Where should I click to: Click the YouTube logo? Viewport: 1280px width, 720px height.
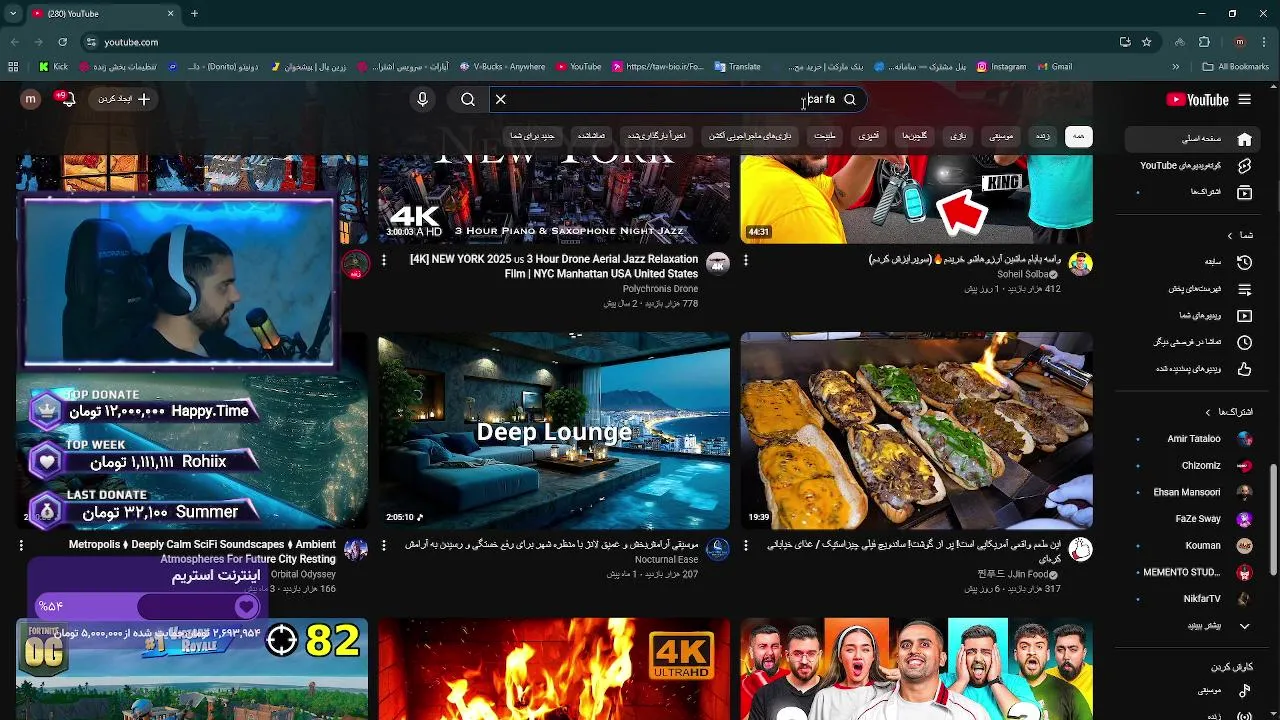click(1197, 99)
